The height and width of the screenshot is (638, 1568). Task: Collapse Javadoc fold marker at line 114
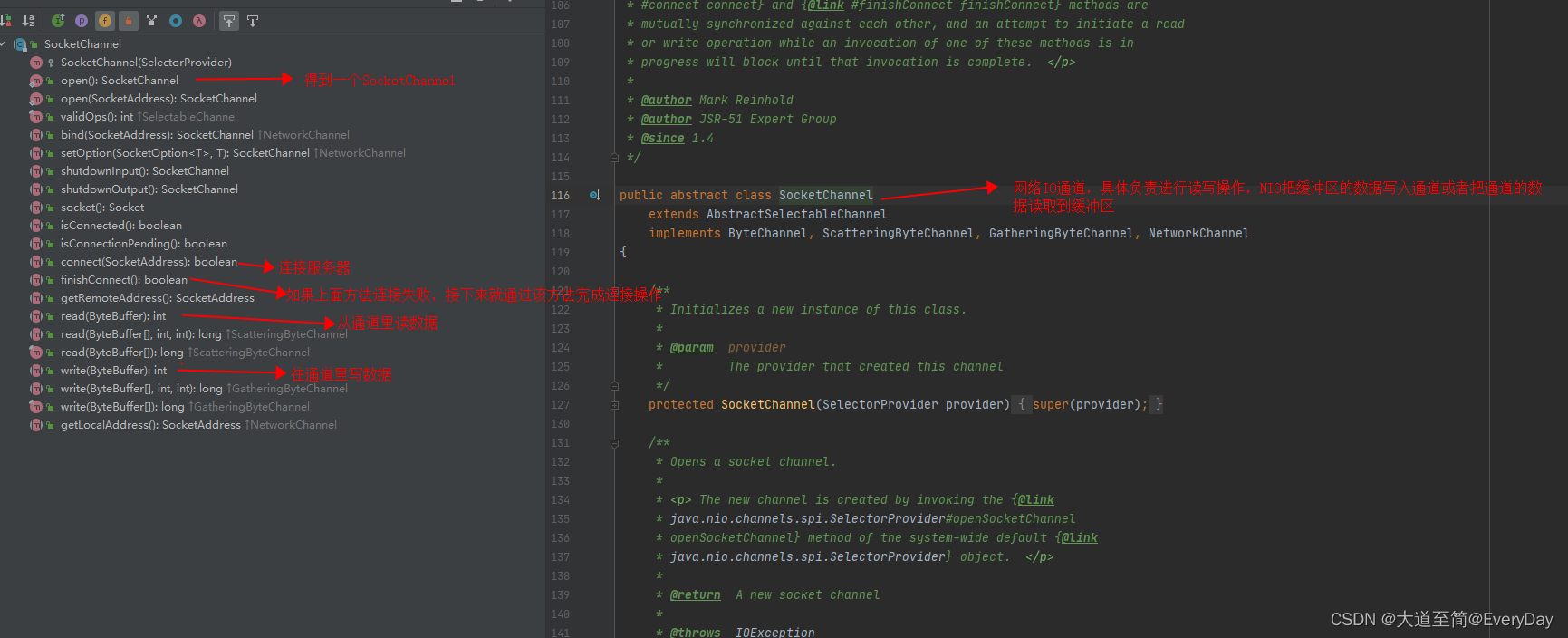tap(614, 158)
